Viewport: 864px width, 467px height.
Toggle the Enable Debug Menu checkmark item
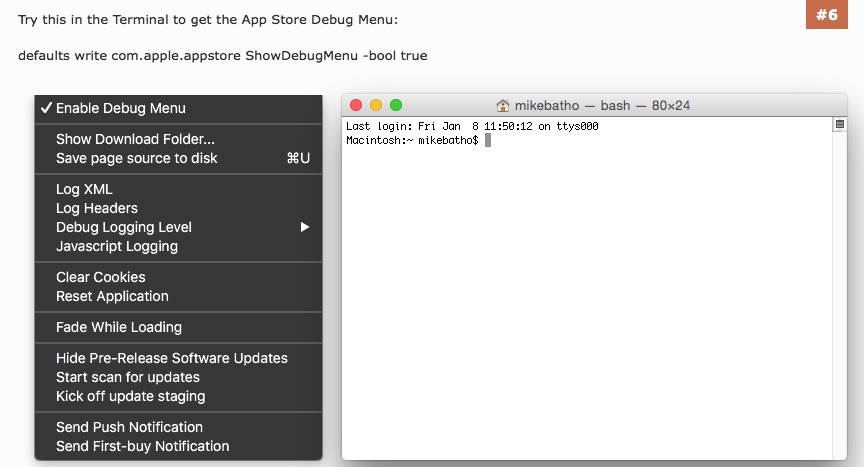pos(179,108)
